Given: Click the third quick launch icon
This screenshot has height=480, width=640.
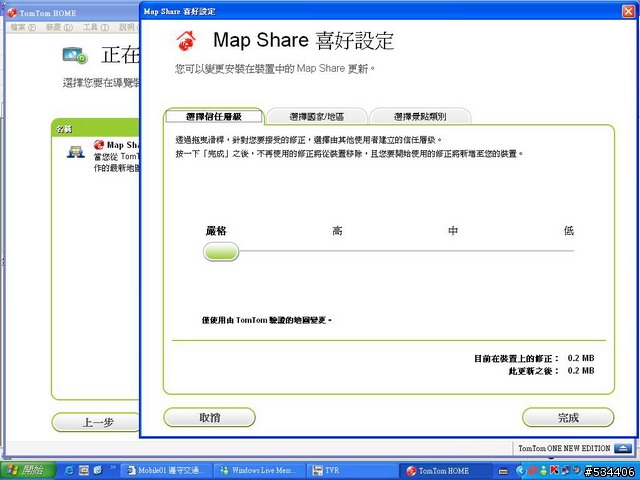Looking at the screenshot, I should [x=98, y=470].
